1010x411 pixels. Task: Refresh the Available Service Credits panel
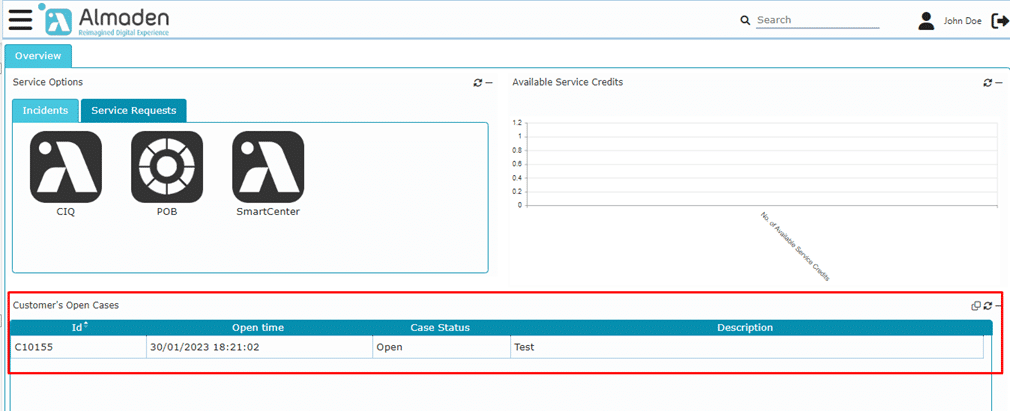tap(987, 83)
